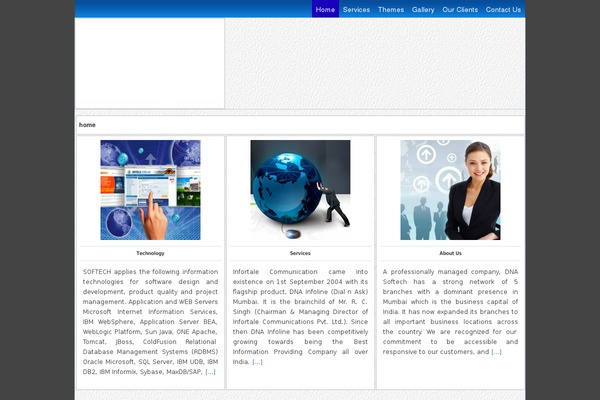Click the Technology touchscreen image thumbnail
Screen dimensions: 600x400
coord(150,190)
